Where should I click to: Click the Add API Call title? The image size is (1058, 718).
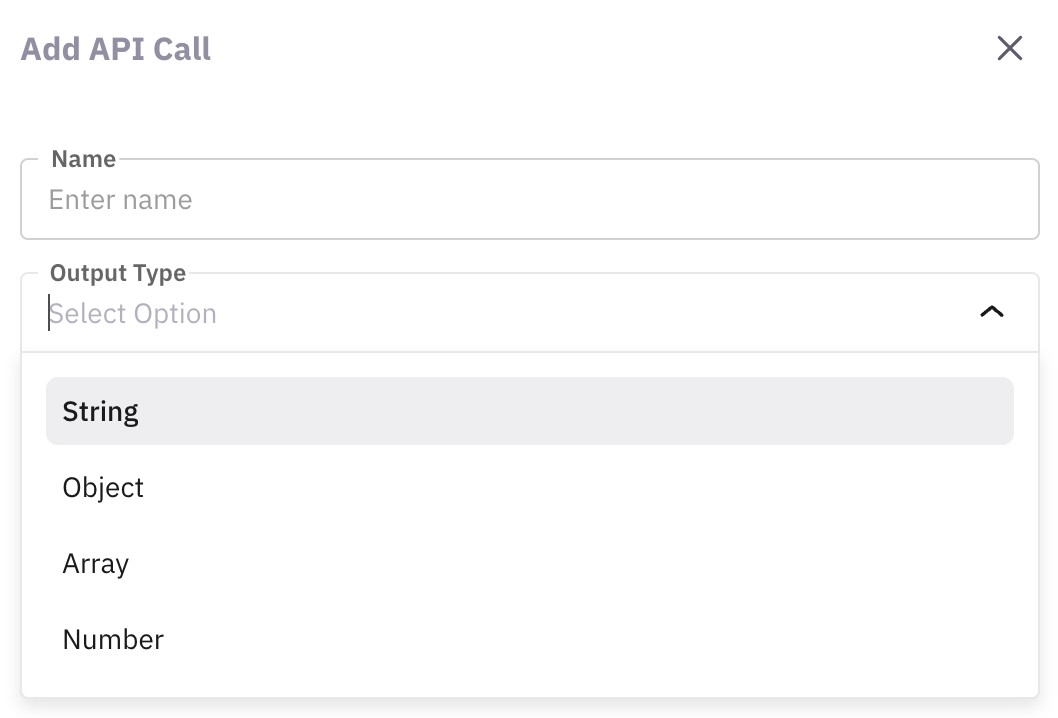pos(115,48)
